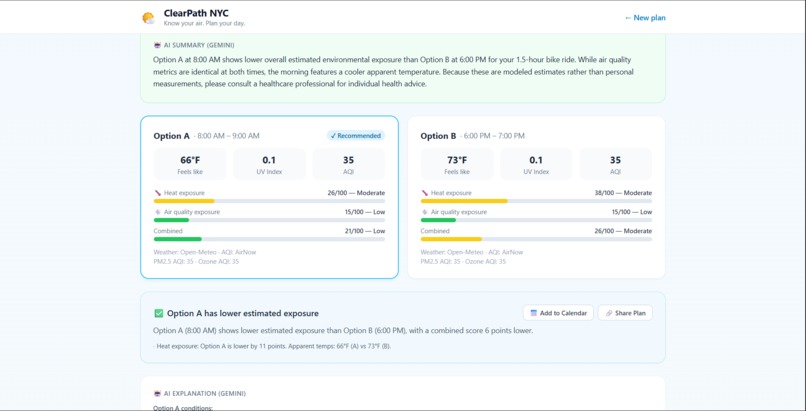The height and width of the screenshot is (411, 806).
Task: Click '26/100 — Moderate' combined value in Option B
Action: pyautogui.click(x=623, y=231)
